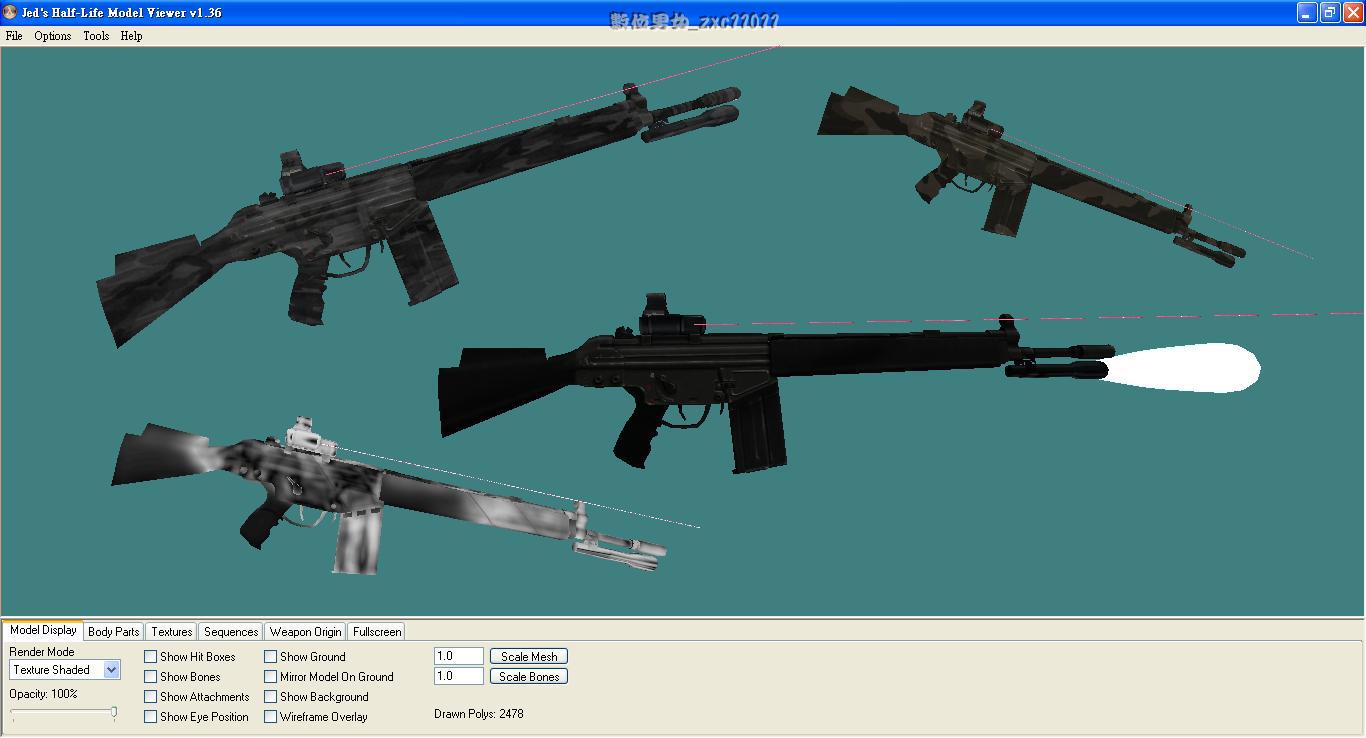The height and width of the screenshot is (738, 1366).
Task: Adjust the Opacity slider handle
Action: (114, 713)
